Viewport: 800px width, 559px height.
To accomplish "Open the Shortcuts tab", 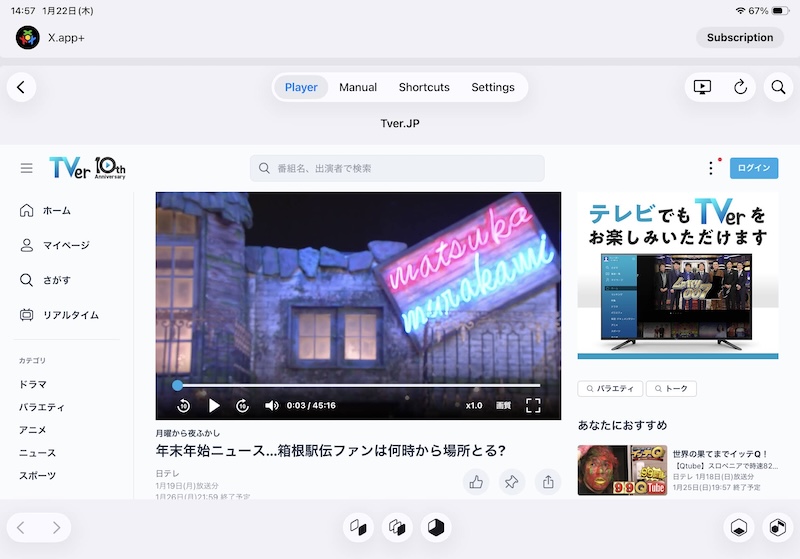I will pyautogui.click(x=424, y=87).
